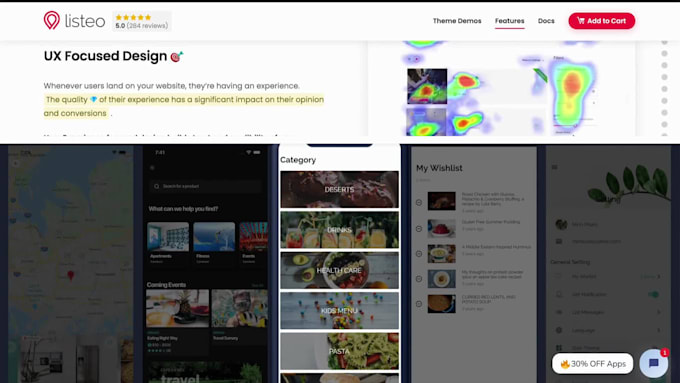Open the 30% OFF Apps promo button
Viewport: 680px width, 383px height.
592,363
